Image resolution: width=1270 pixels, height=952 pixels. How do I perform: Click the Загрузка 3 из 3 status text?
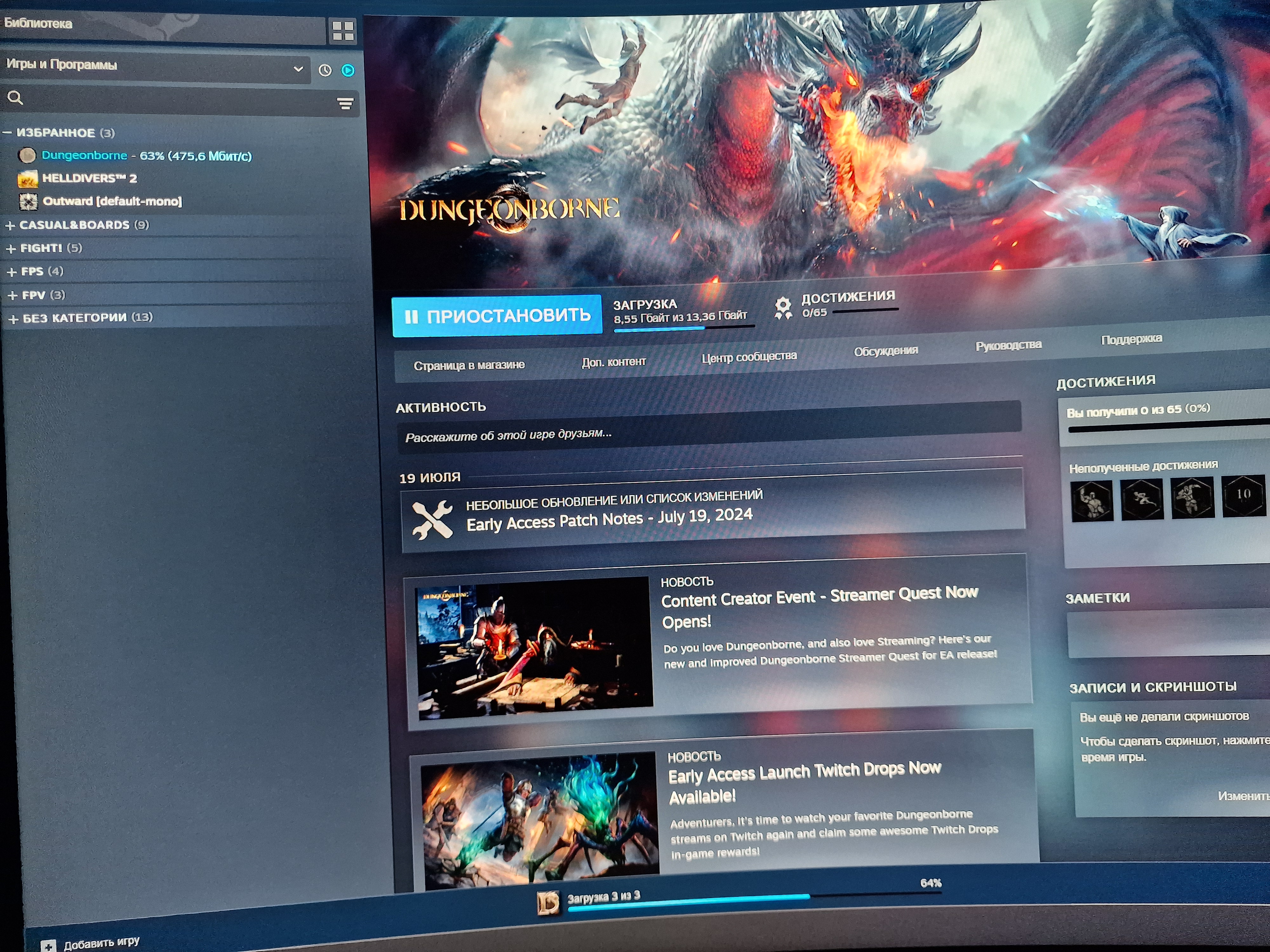click(x=604, y=897)
